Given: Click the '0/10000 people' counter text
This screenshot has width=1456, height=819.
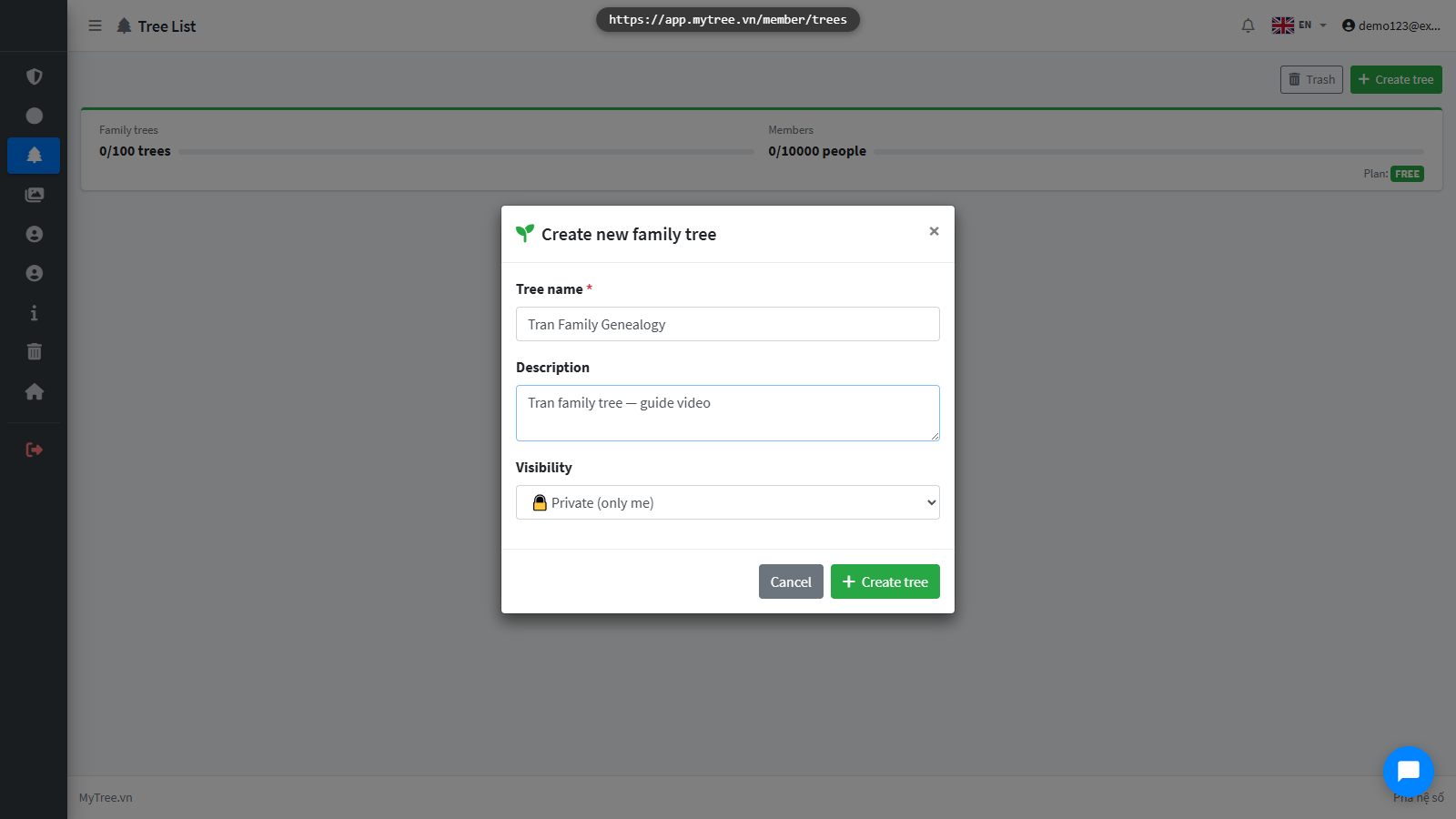Looking at the screenshot, I should [x=817, y=151].
